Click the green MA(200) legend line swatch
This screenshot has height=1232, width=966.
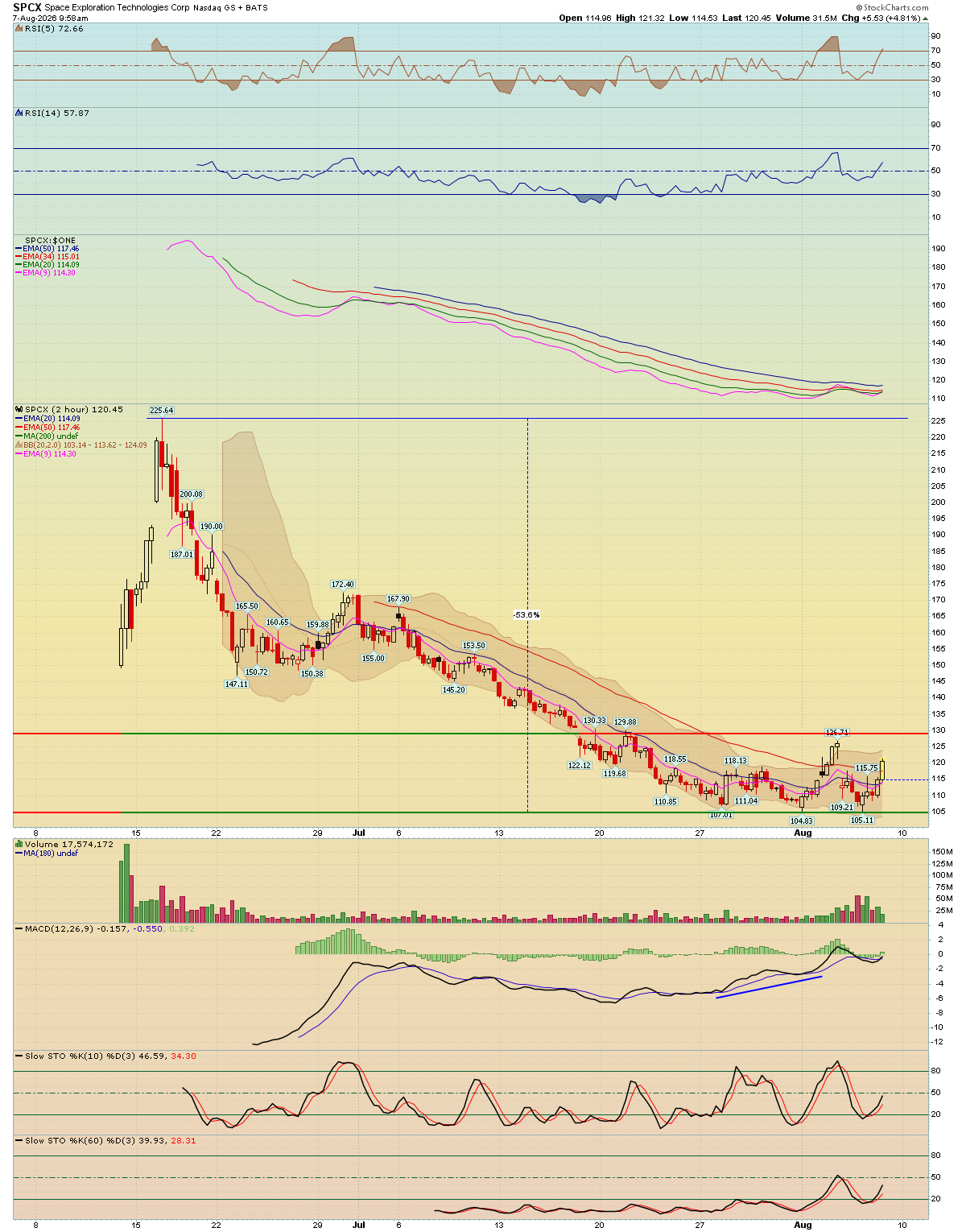(x=19, y=436)
